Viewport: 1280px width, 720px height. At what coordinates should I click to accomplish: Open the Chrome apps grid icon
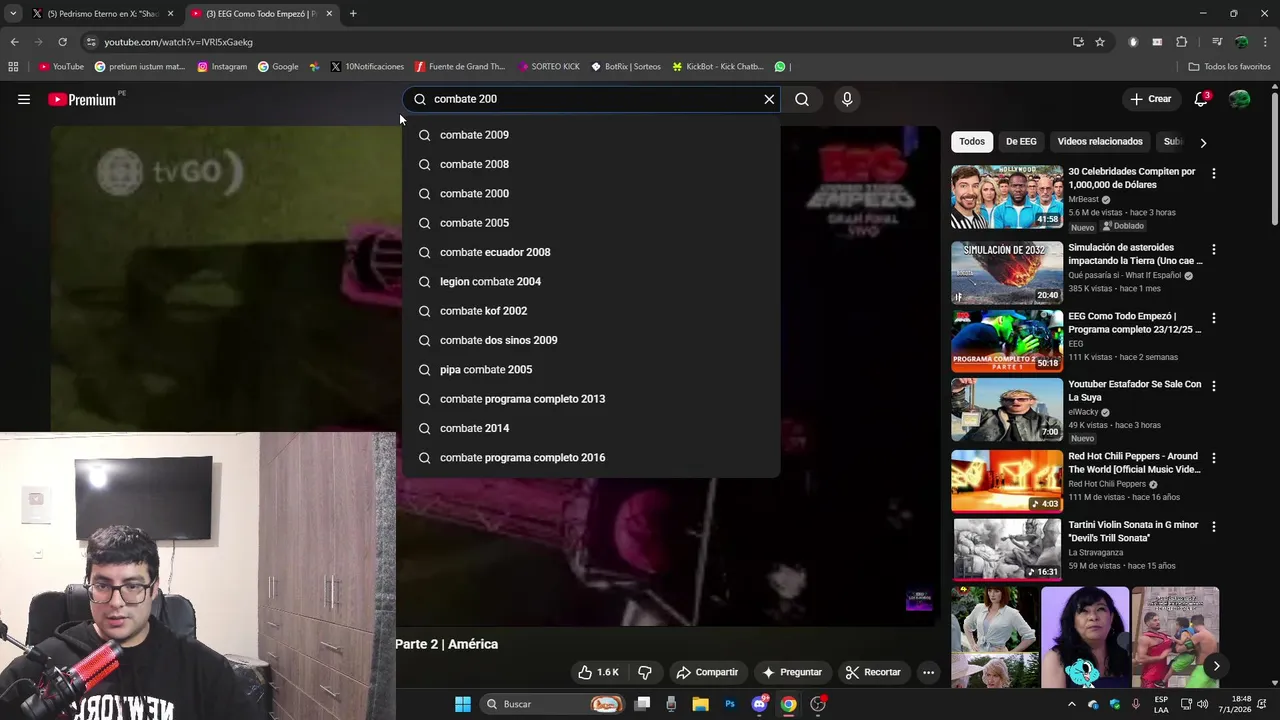[x=13, y=67]
